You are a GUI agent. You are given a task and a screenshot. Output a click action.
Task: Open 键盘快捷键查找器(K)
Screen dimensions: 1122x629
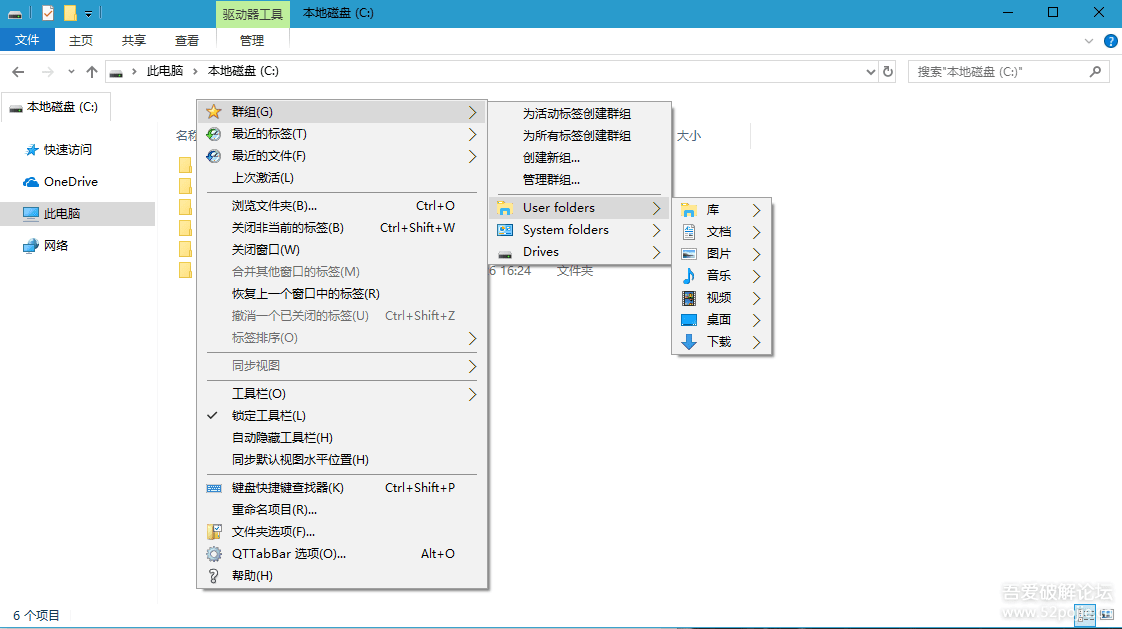pyautogui.click(x=342, y=487)
